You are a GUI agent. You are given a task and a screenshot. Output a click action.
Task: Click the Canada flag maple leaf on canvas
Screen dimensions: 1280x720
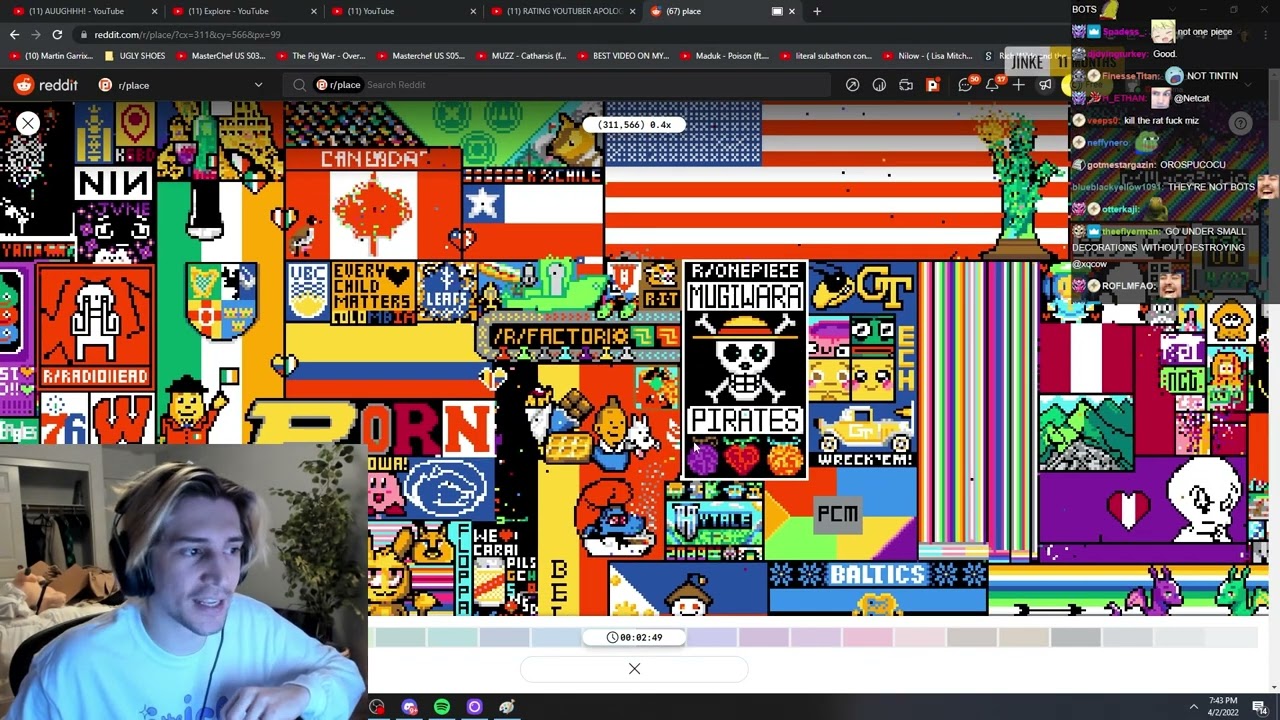pos(373,212)
